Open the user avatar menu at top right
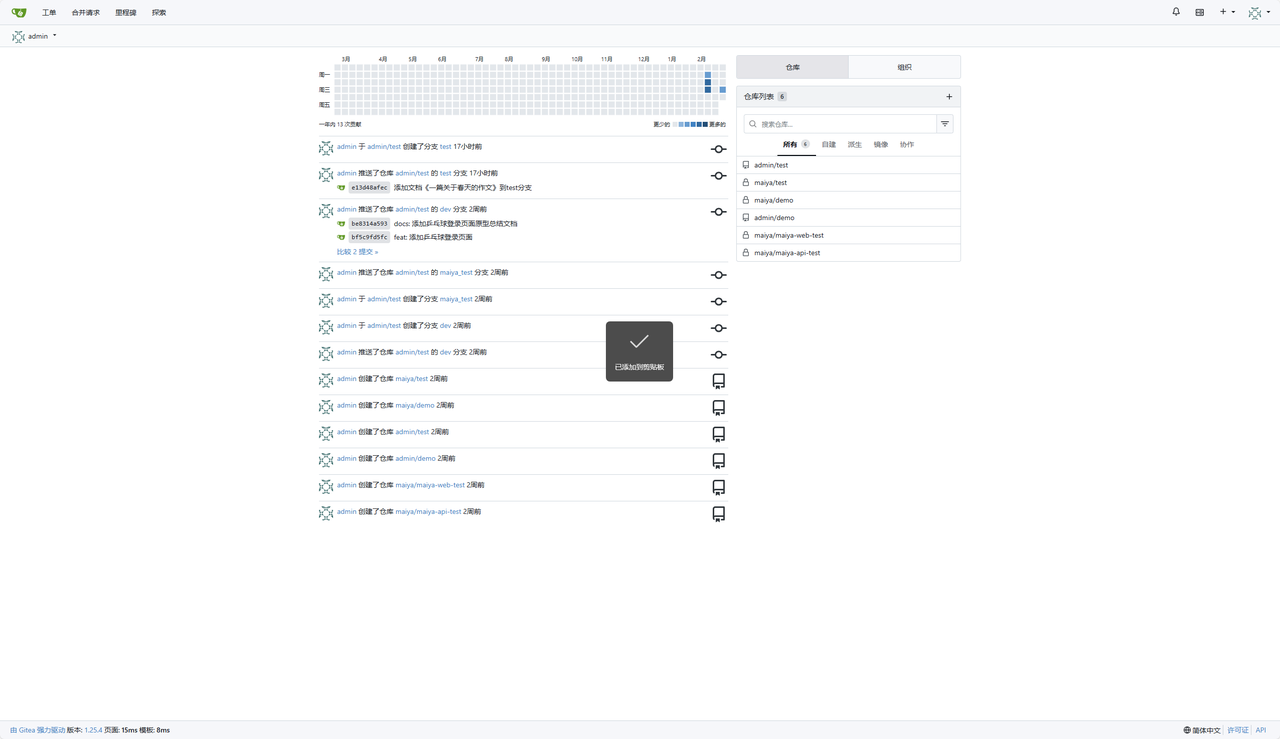This screenshot has height=739, width=1280. coord(1259,13)
